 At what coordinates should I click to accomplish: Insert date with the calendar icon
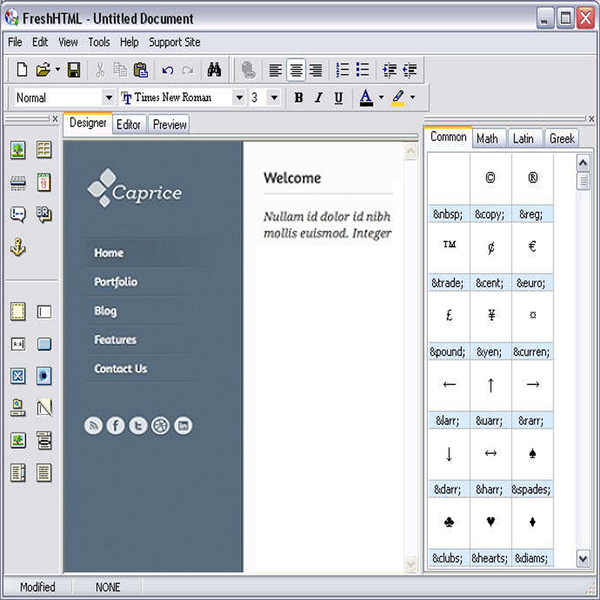(x=44, y=183)
